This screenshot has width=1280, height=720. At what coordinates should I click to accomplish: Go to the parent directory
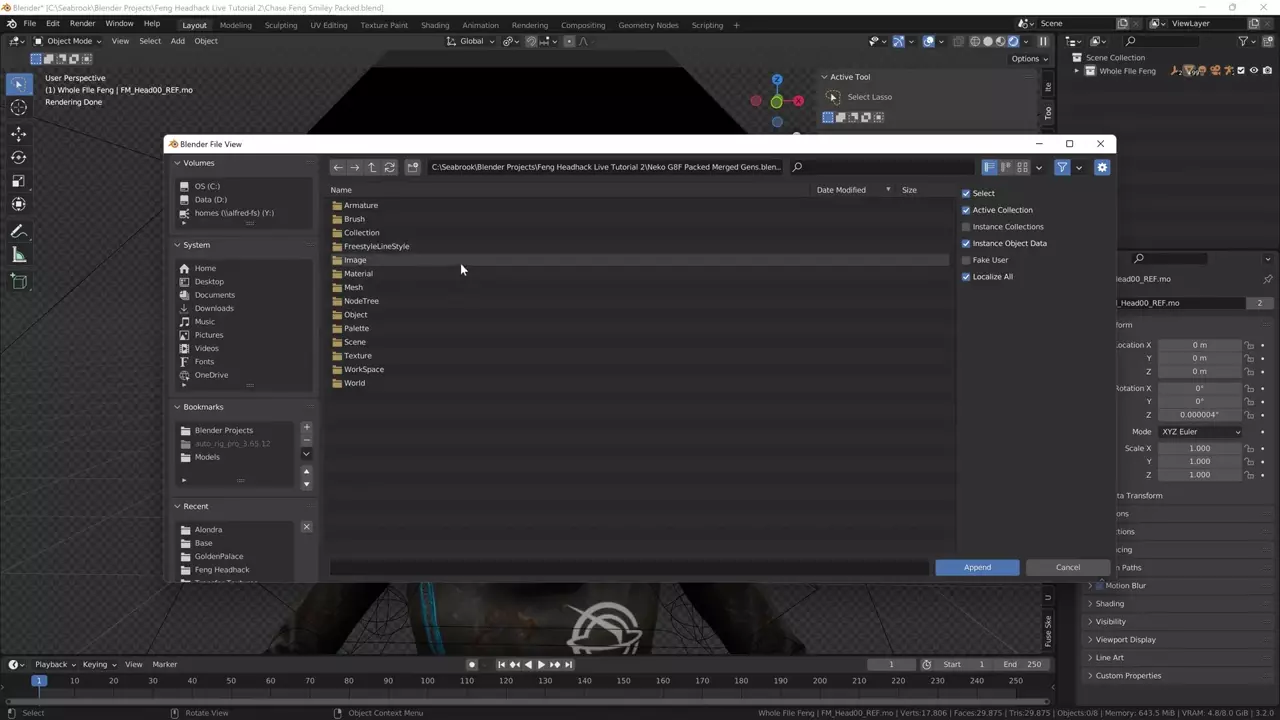(372, 167)
